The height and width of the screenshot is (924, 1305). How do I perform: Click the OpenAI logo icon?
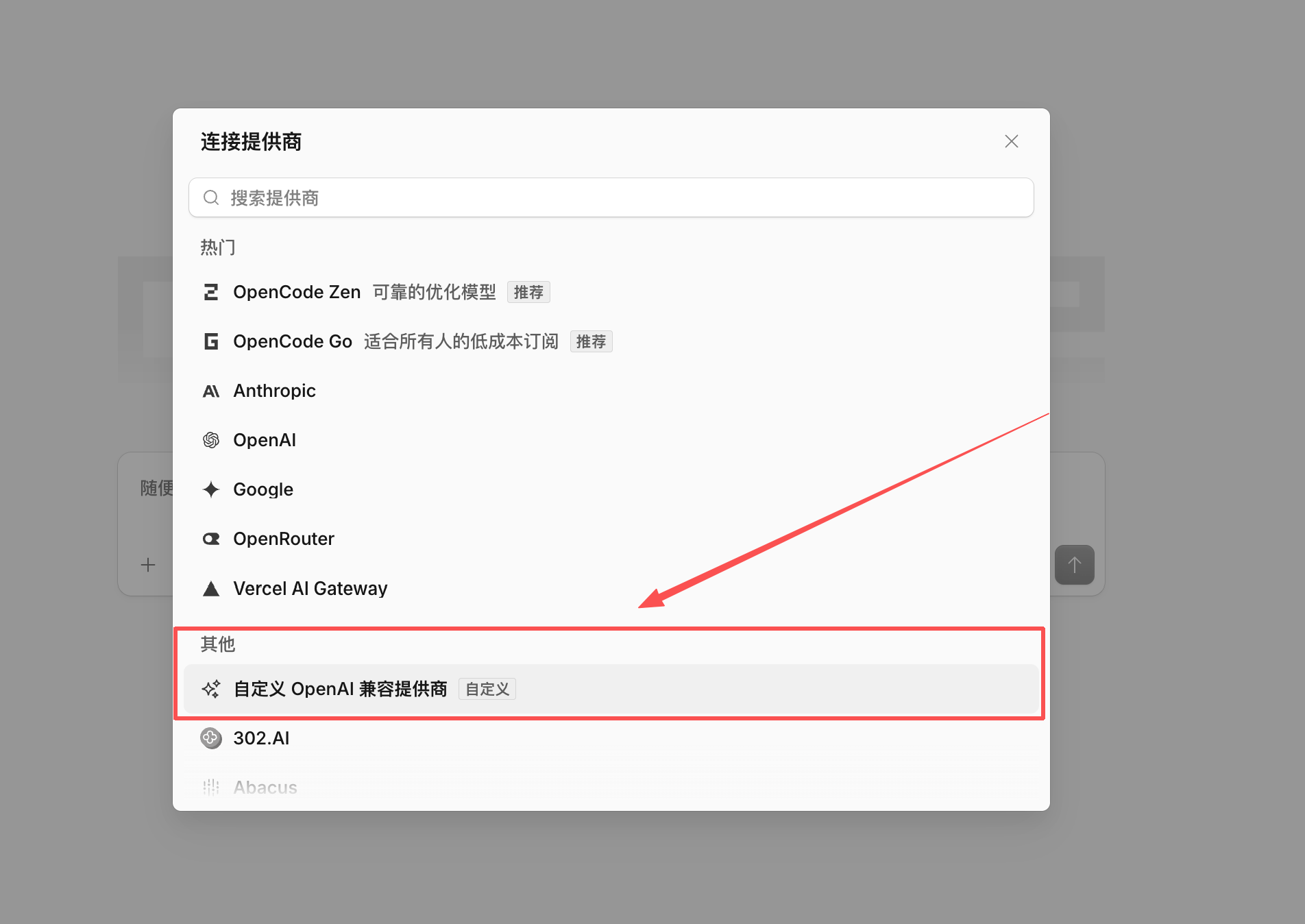(211, 440)
